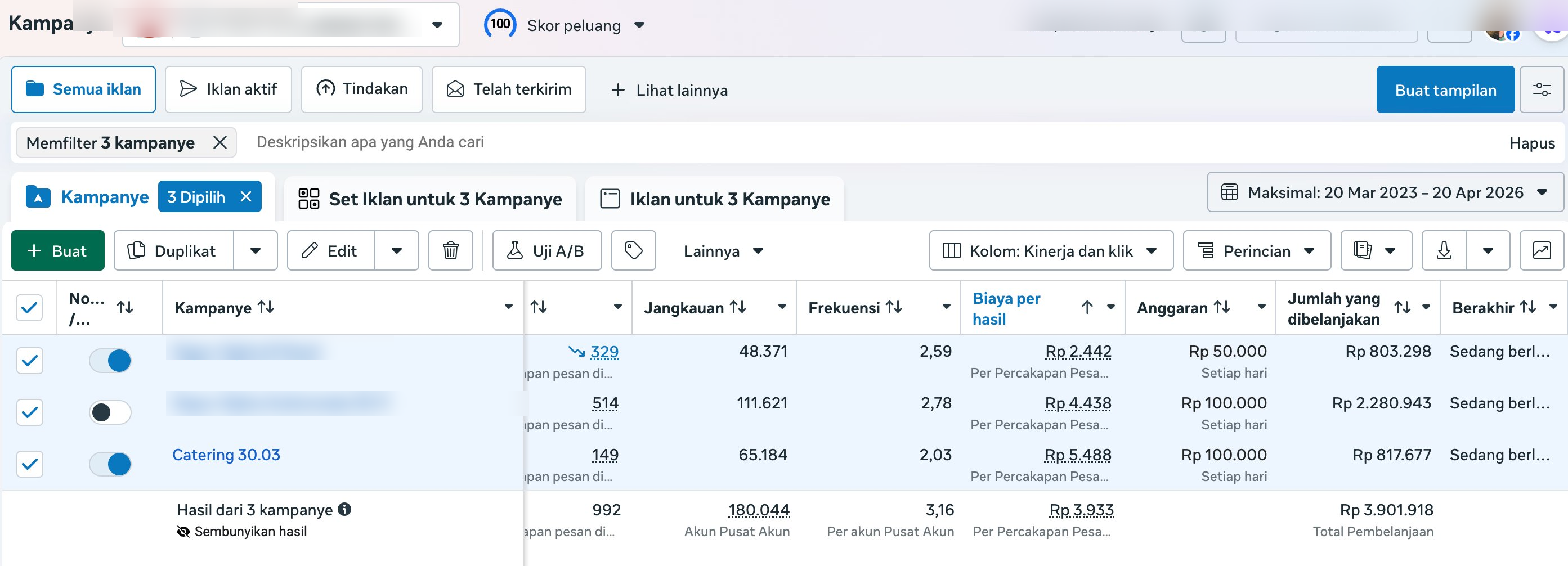Turn off the first campaign toggle
1568x566 pixels.
coord(110,360)
